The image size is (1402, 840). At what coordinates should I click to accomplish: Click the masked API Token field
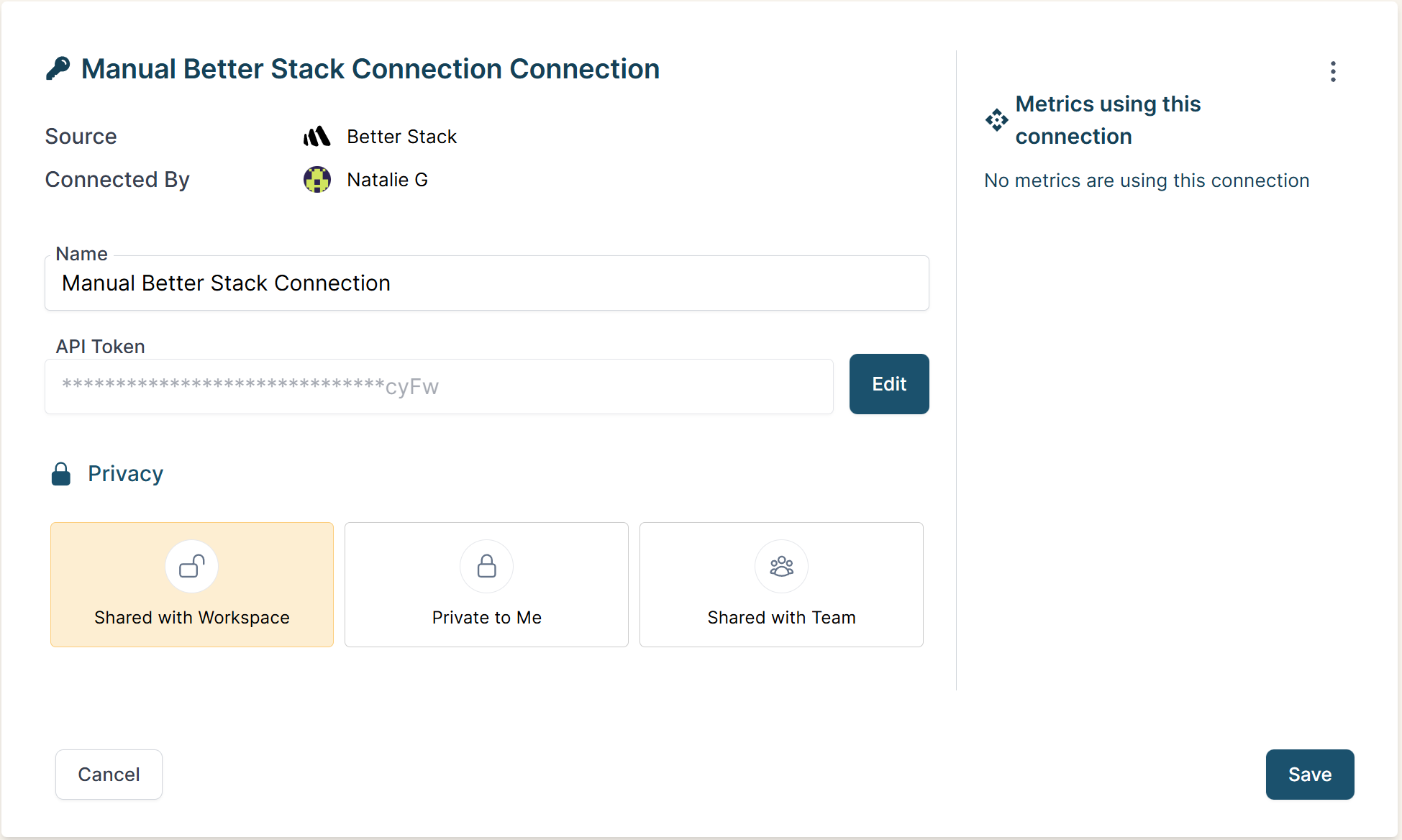pyautogui.click(x=439, y=386)
